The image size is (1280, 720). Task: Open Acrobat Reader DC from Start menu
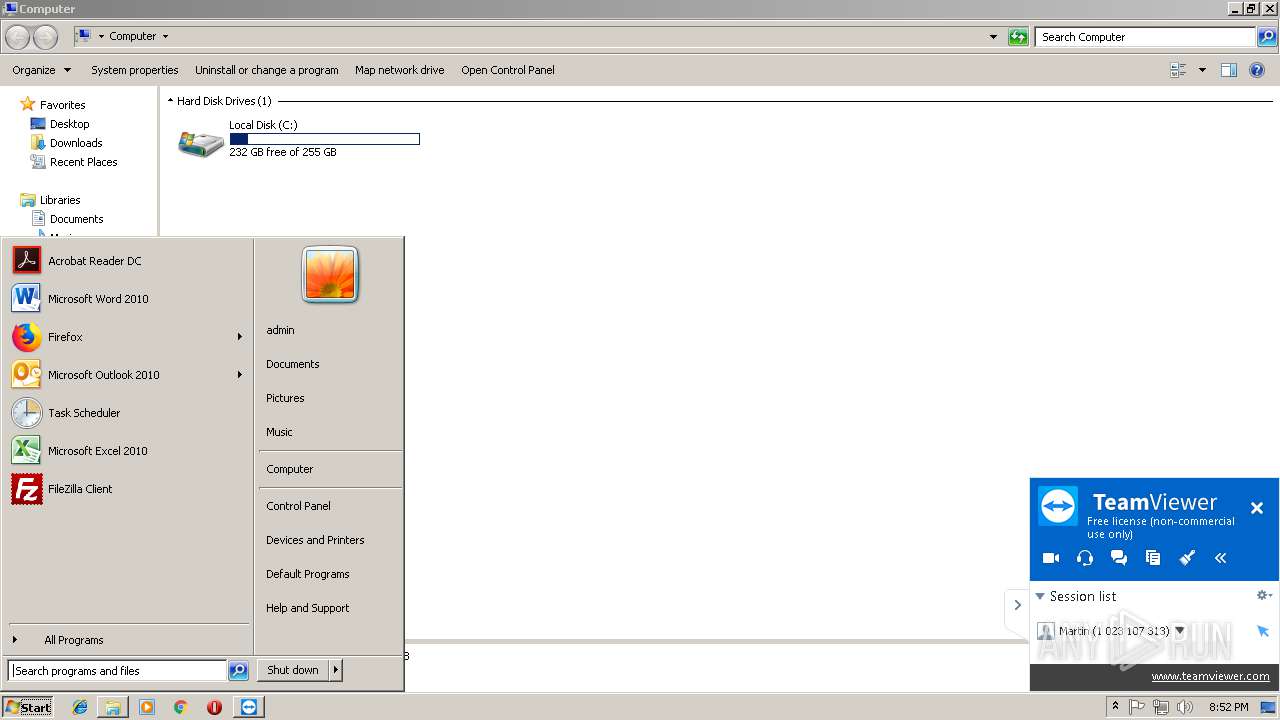128,261
